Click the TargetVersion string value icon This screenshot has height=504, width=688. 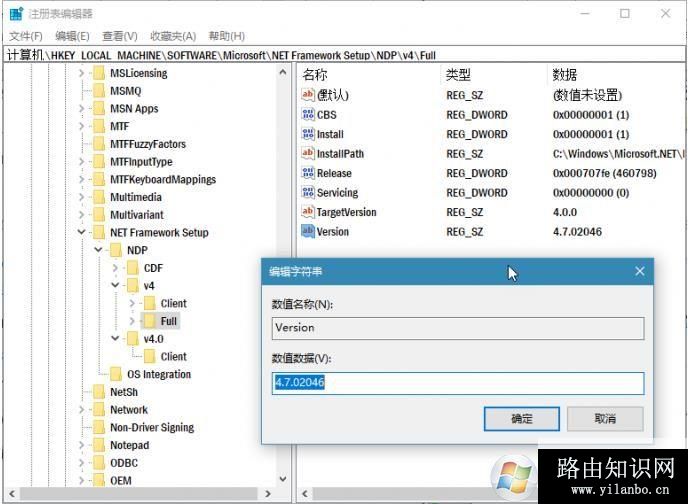(308, 212)
